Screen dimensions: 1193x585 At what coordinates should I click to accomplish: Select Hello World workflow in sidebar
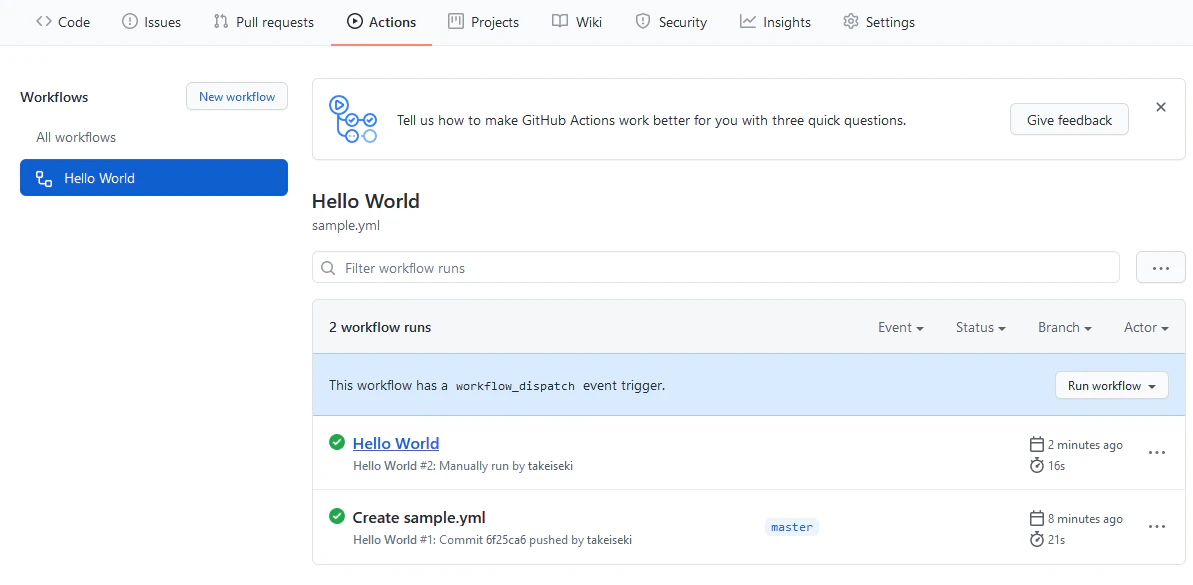154,178
